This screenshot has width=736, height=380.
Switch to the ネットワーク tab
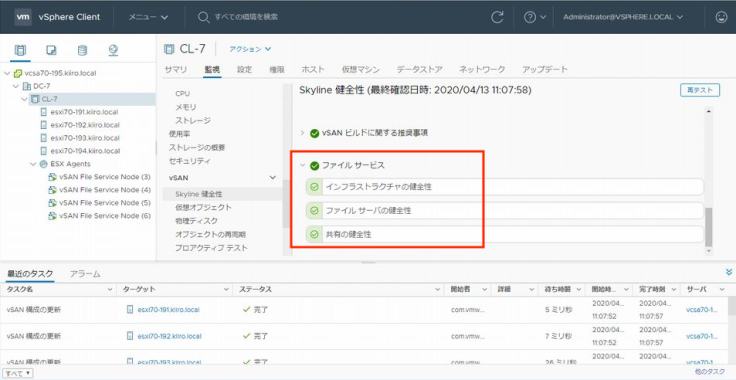pos(482,69)
